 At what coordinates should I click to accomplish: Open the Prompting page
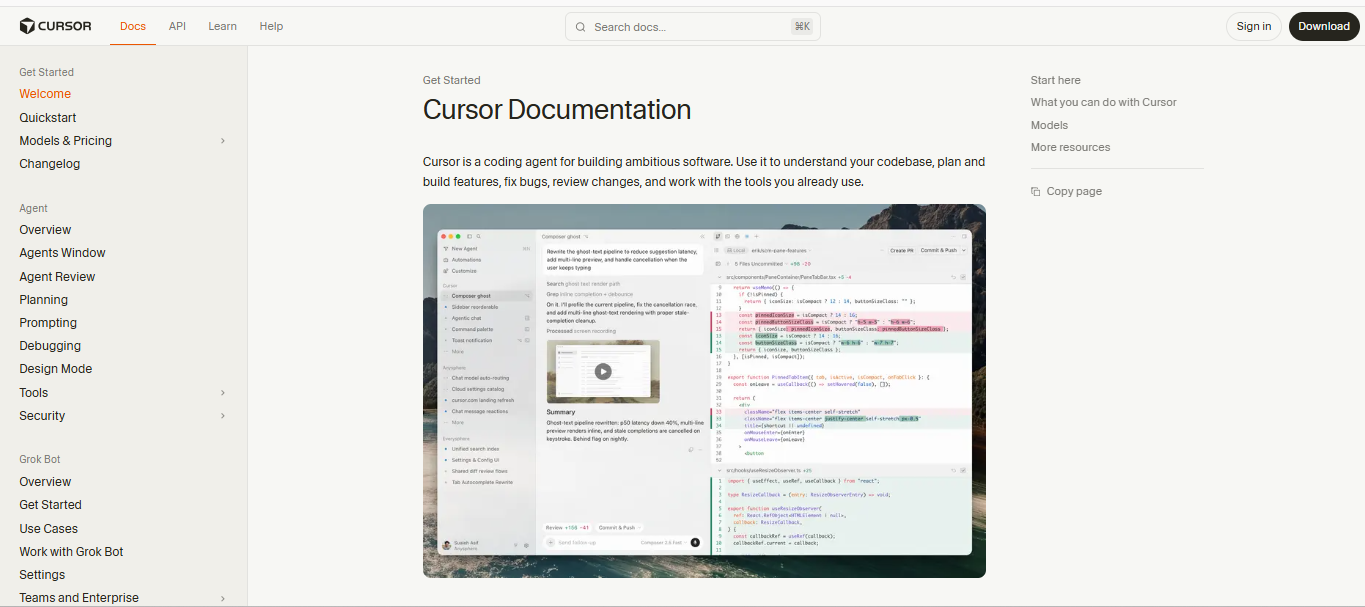coord(48,323)
